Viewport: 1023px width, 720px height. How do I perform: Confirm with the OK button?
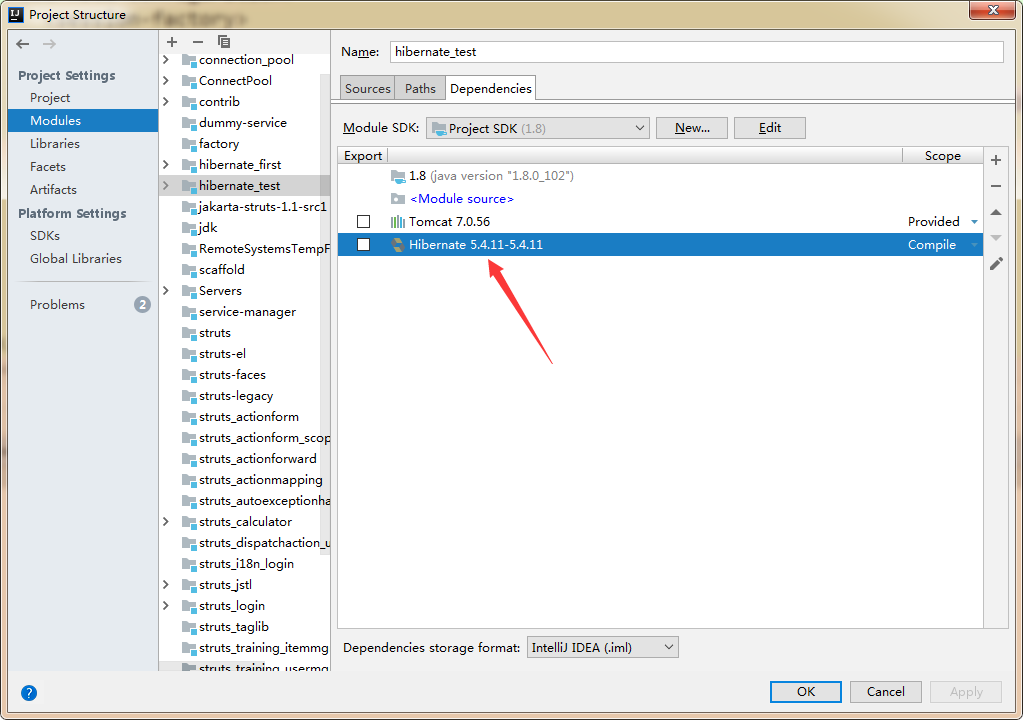[x=806, y=692]
